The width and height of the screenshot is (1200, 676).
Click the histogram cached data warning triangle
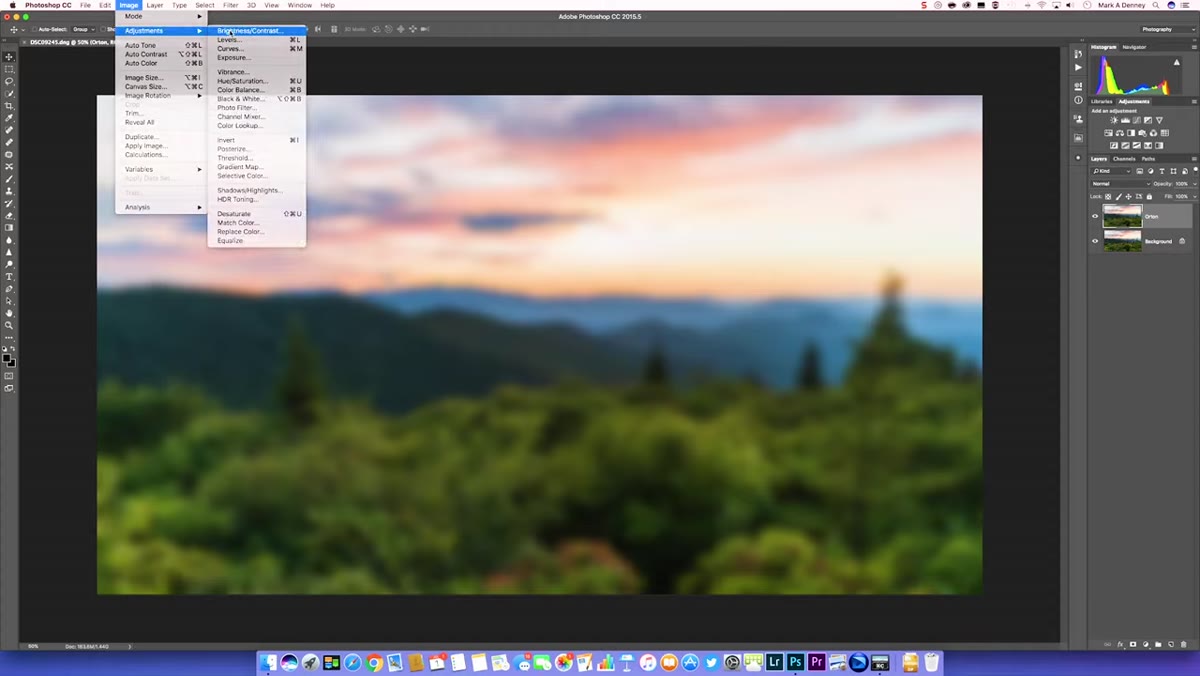click(1176, 62)
